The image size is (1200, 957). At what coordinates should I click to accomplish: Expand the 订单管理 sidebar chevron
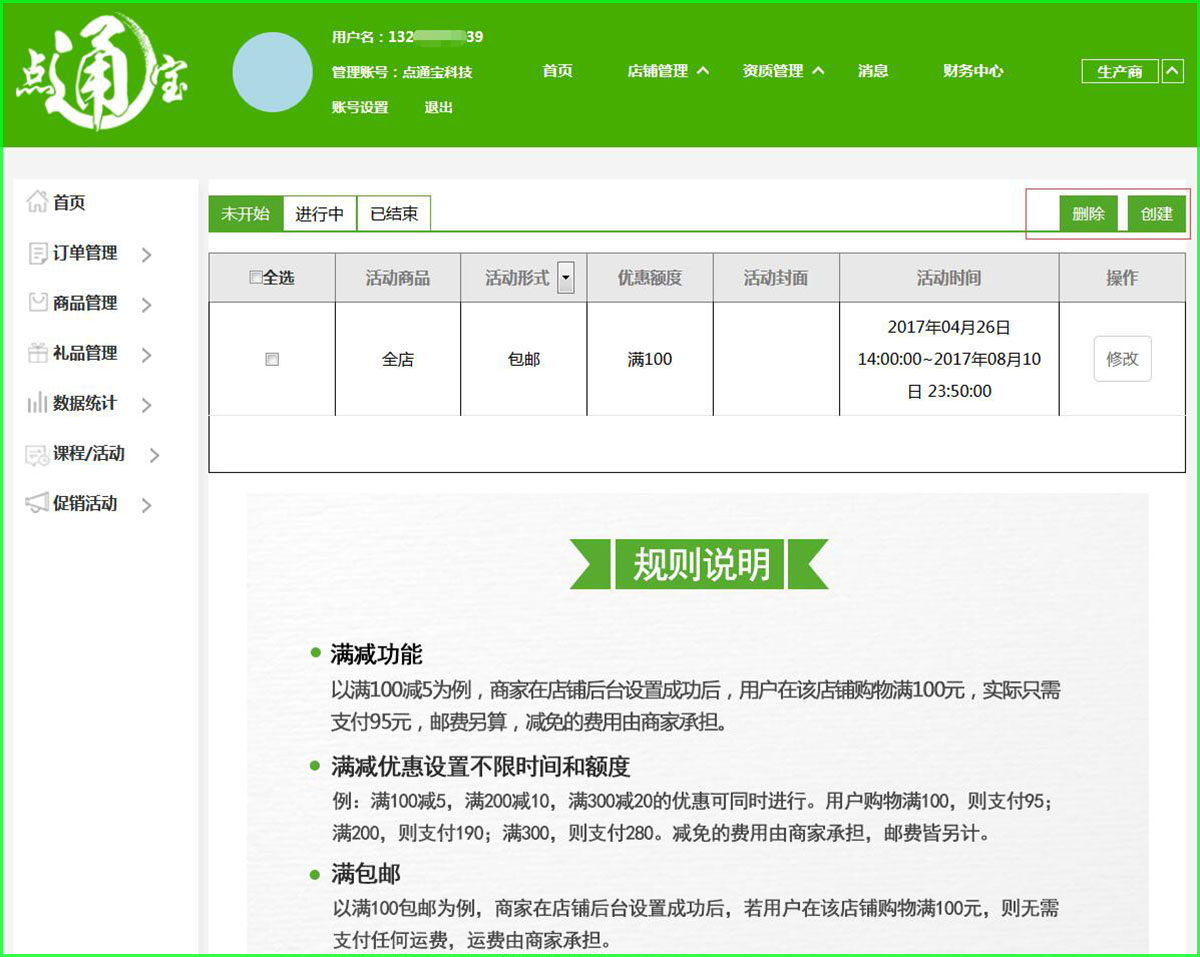coord(146,255)
